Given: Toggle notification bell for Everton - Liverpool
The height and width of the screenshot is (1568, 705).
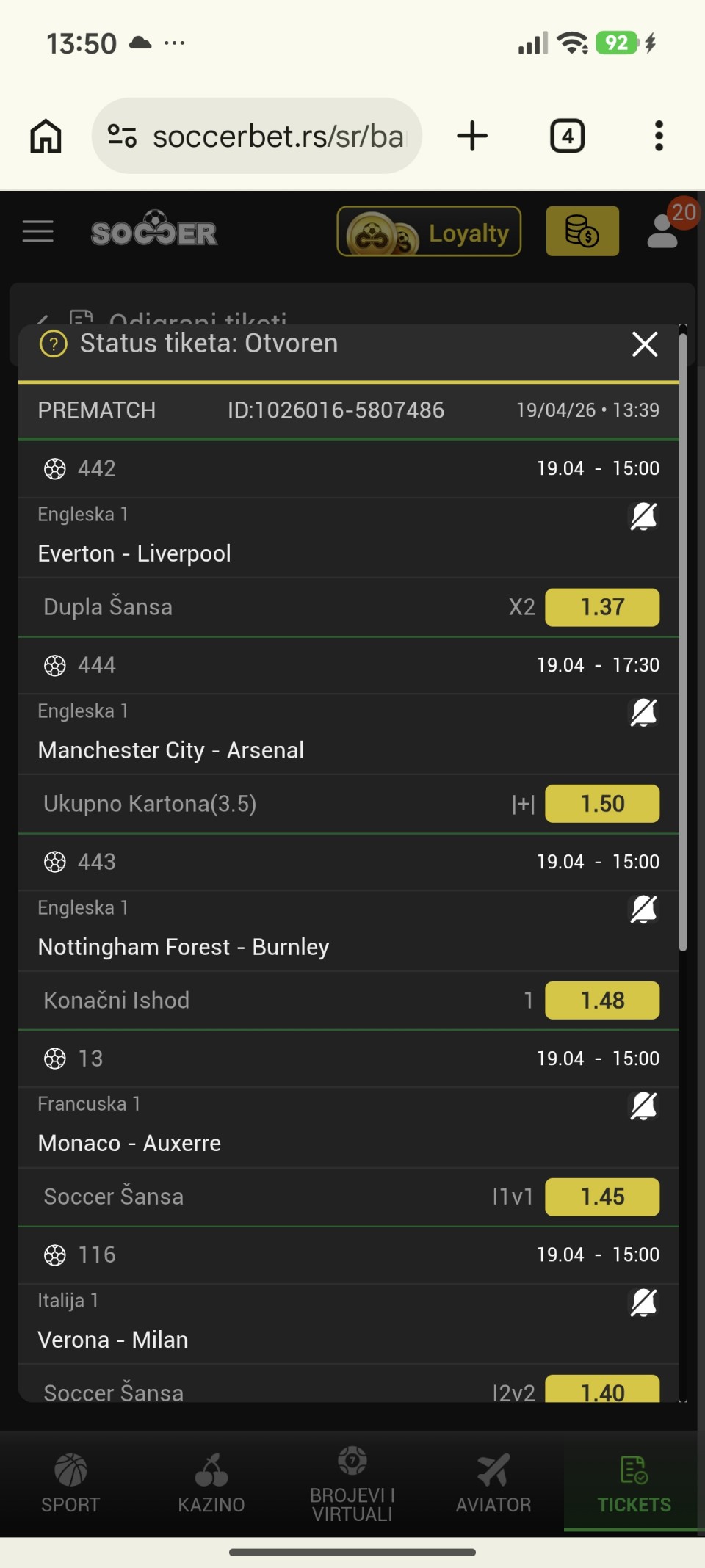Looking at the screenshot, I should 643,517.
